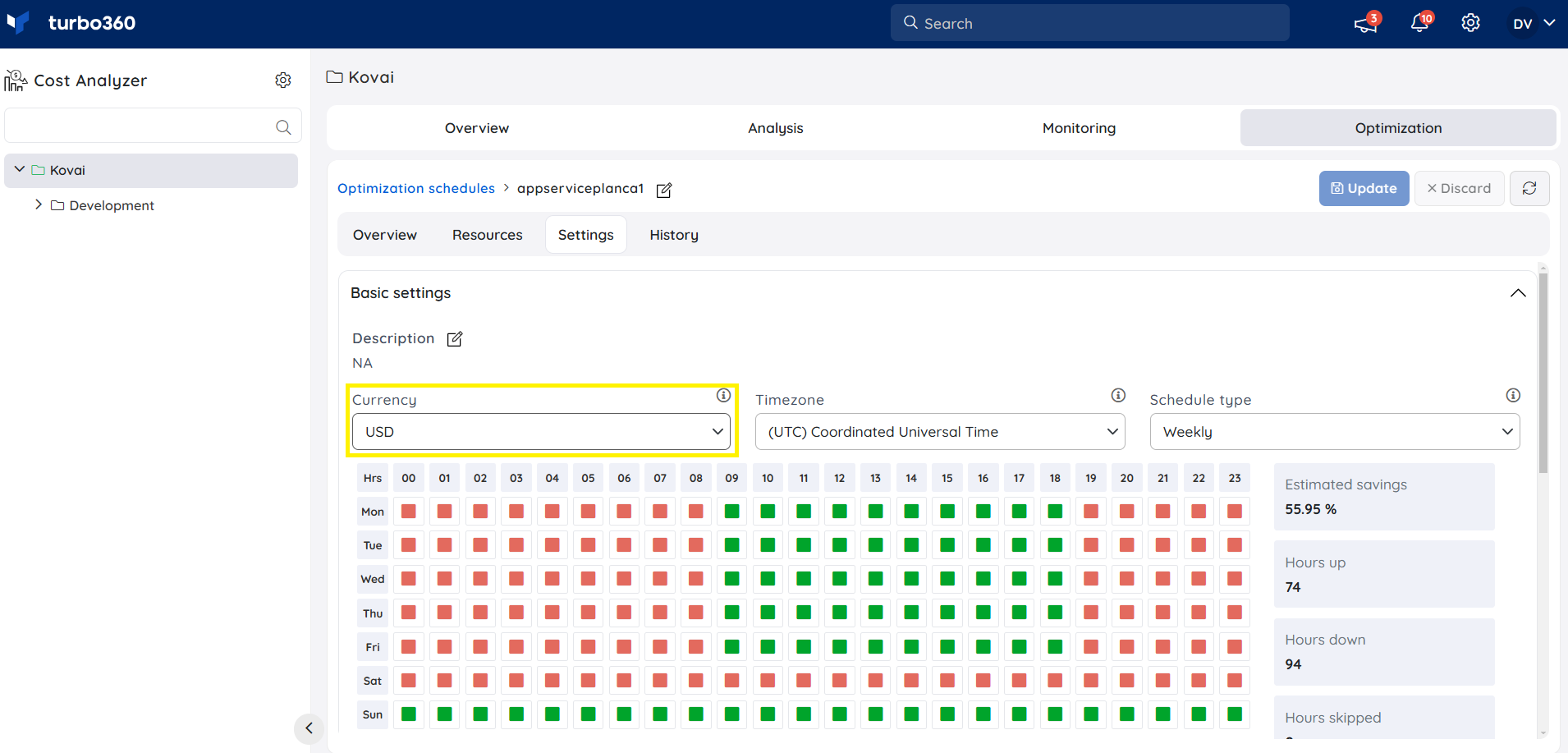
Task: Collapse the Basic settings section
Action: click(x=1518, y=293)
